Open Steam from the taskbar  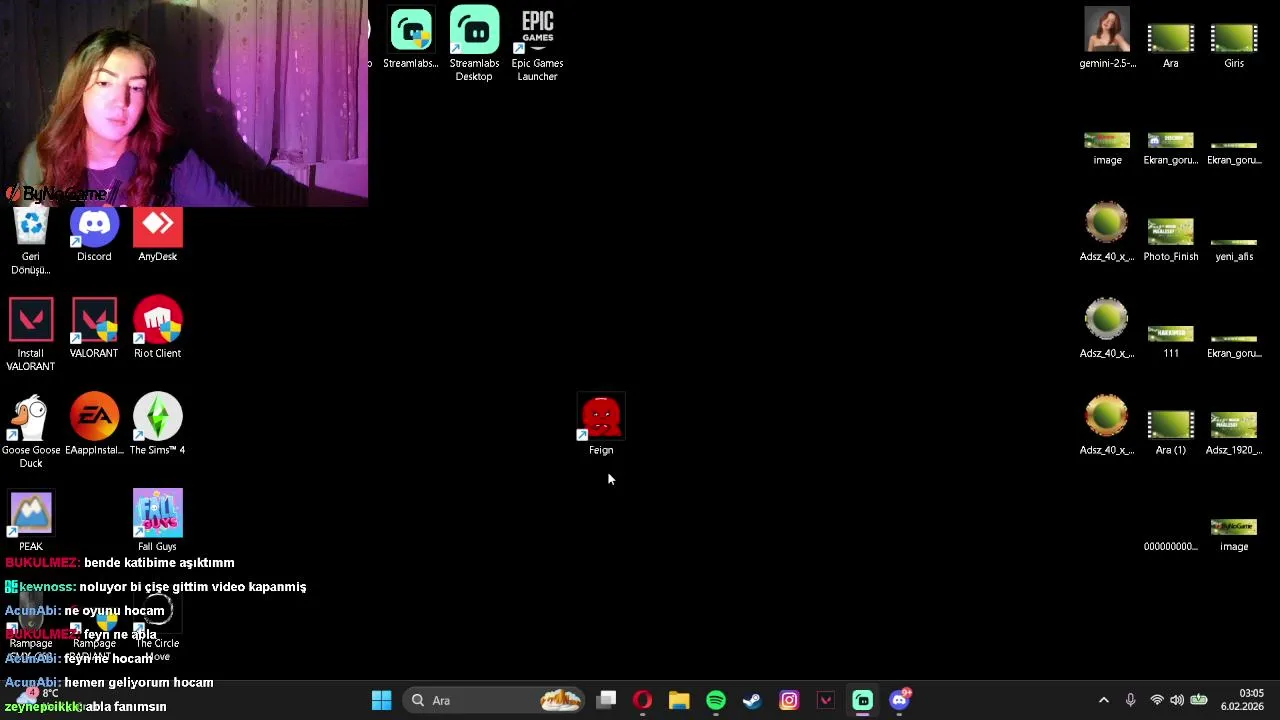(752, 700)
